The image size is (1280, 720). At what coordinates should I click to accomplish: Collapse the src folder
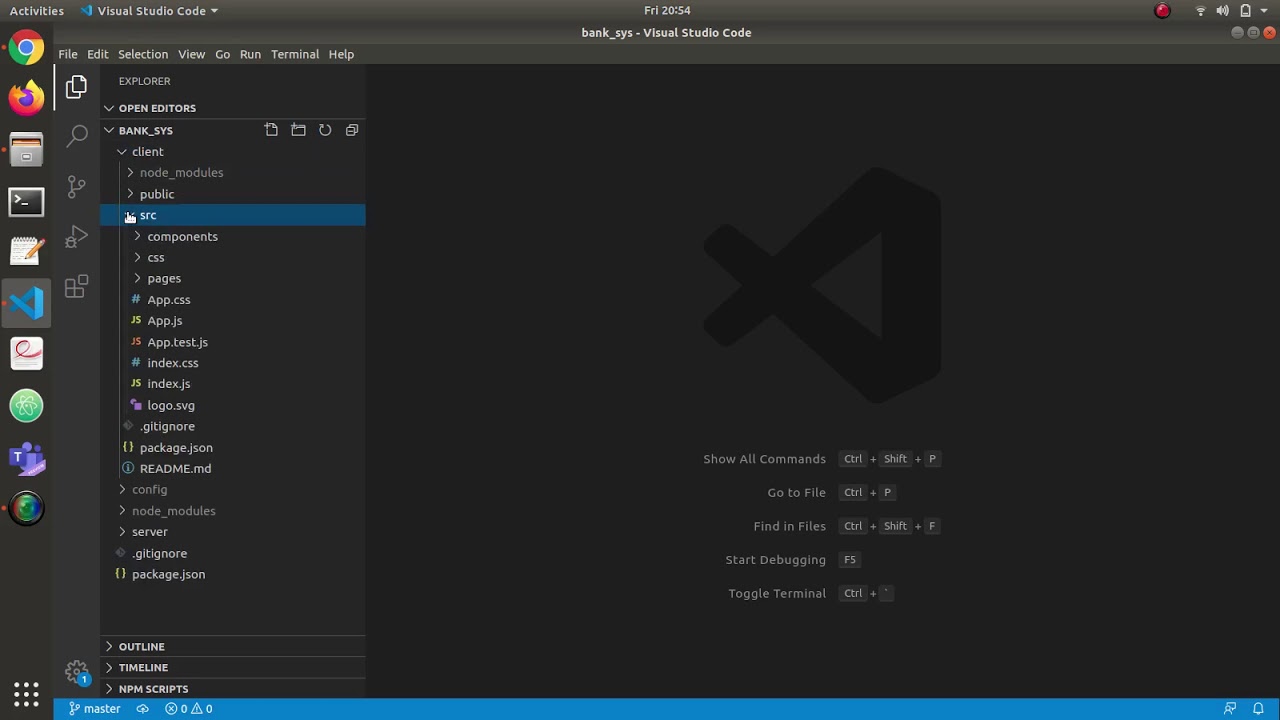pos(233,215)
